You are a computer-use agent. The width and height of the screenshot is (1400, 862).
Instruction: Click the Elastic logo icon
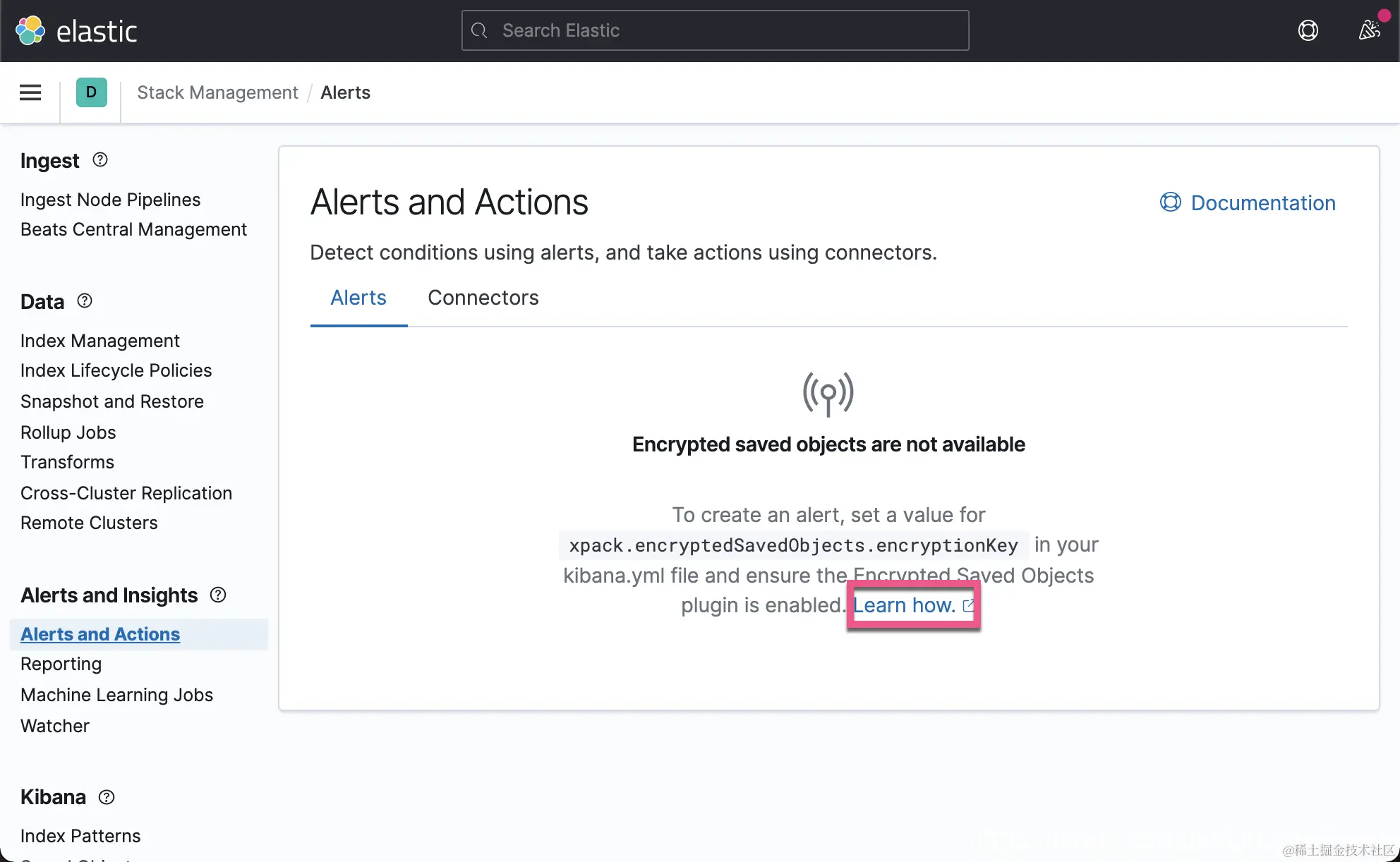(x=30, y=31)
